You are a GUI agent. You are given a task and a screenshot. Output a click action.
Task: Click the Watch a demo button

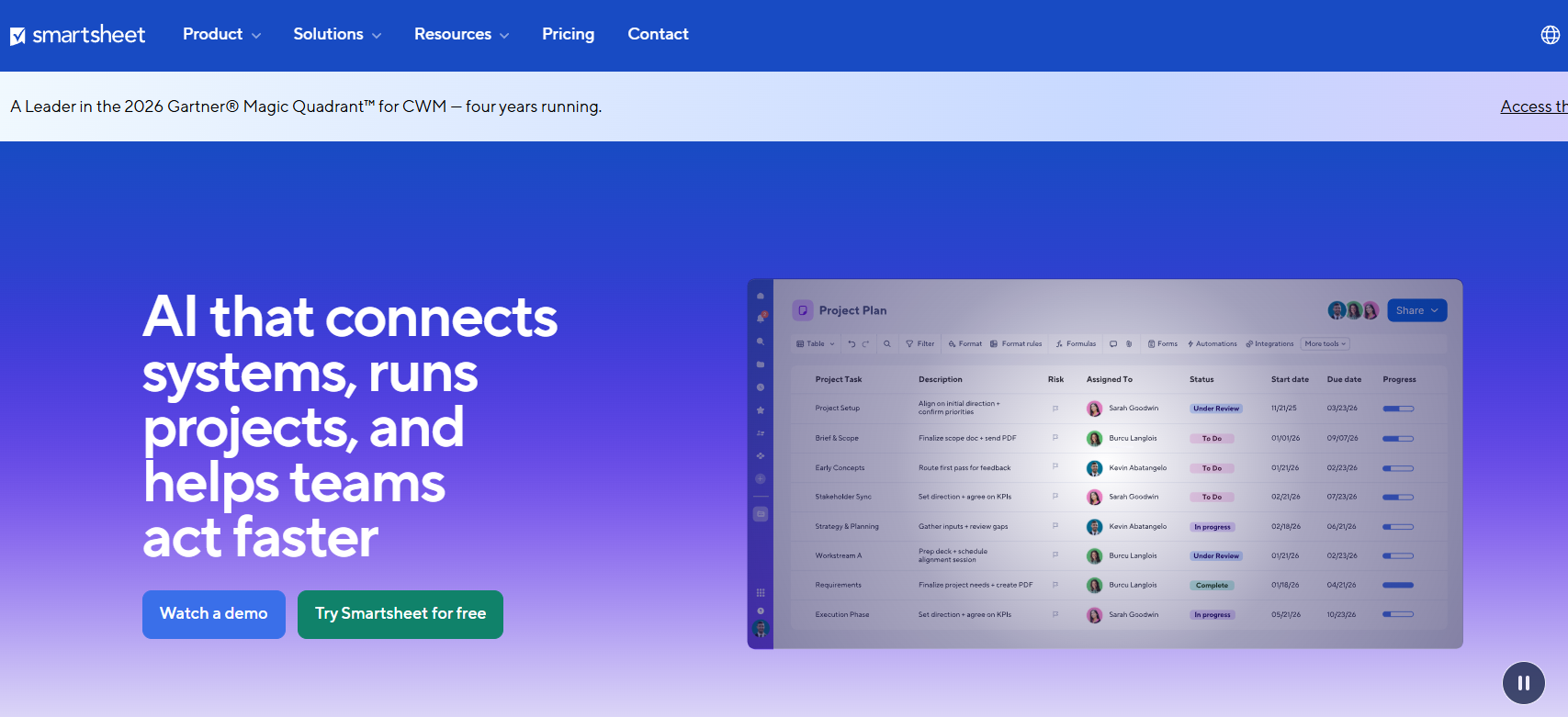click(214, 614)
